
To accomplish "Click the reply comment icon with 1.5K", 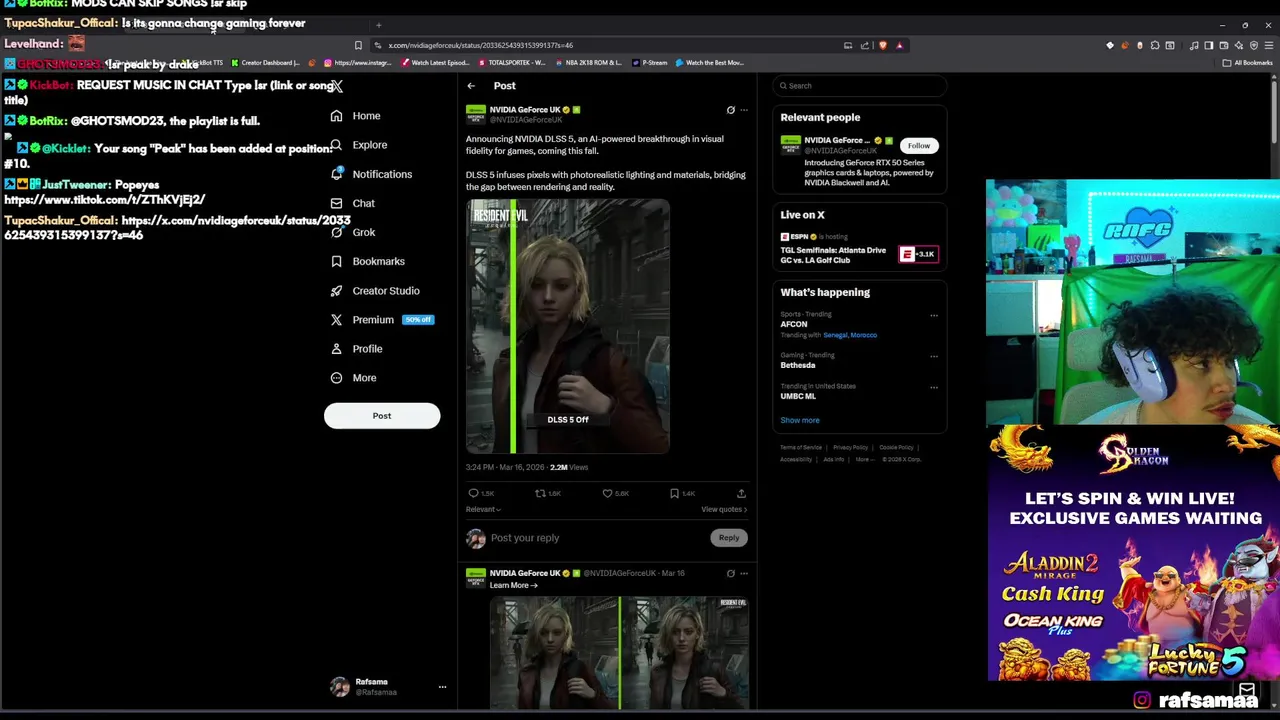I will click(x=474, y=493).
